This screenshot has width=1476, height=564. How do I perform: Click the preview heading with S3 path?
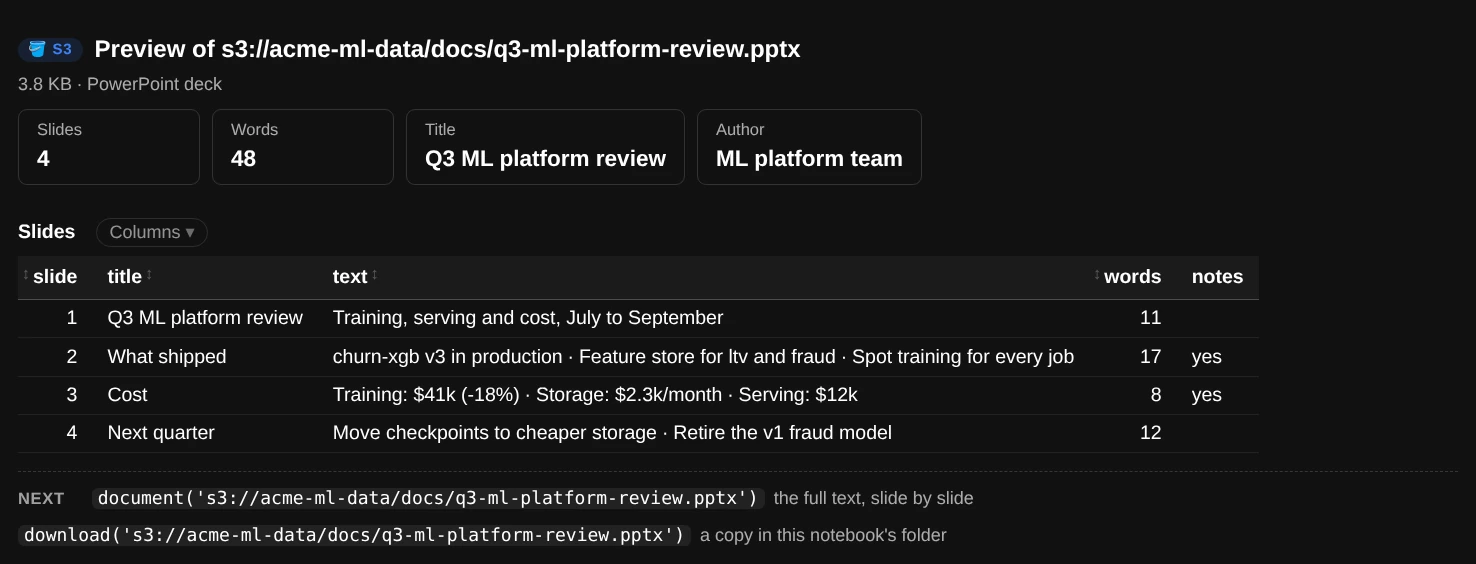[x=447, y=49]
